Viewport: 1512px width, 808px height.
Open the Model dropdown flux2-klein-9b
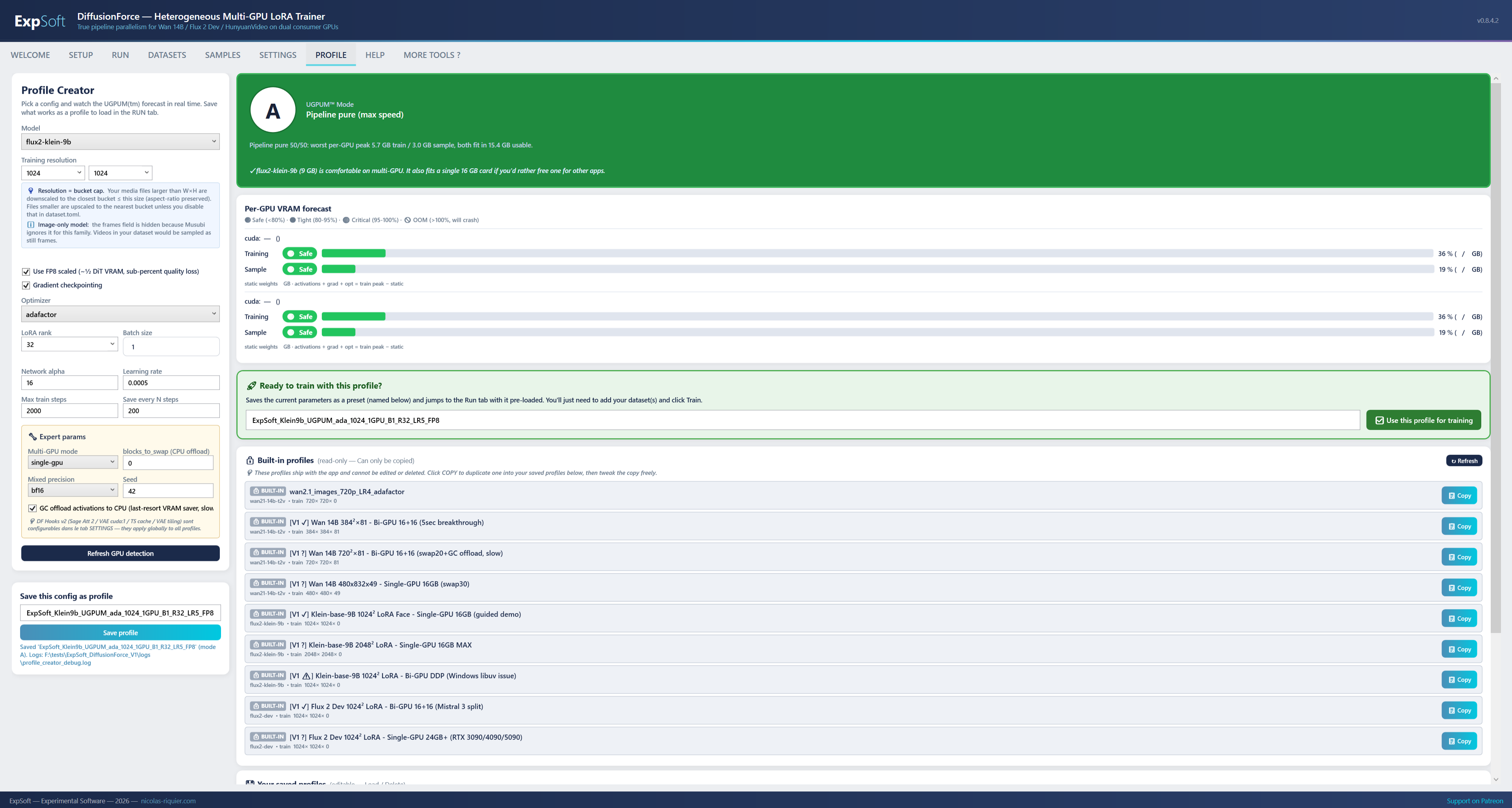(120, 141)
